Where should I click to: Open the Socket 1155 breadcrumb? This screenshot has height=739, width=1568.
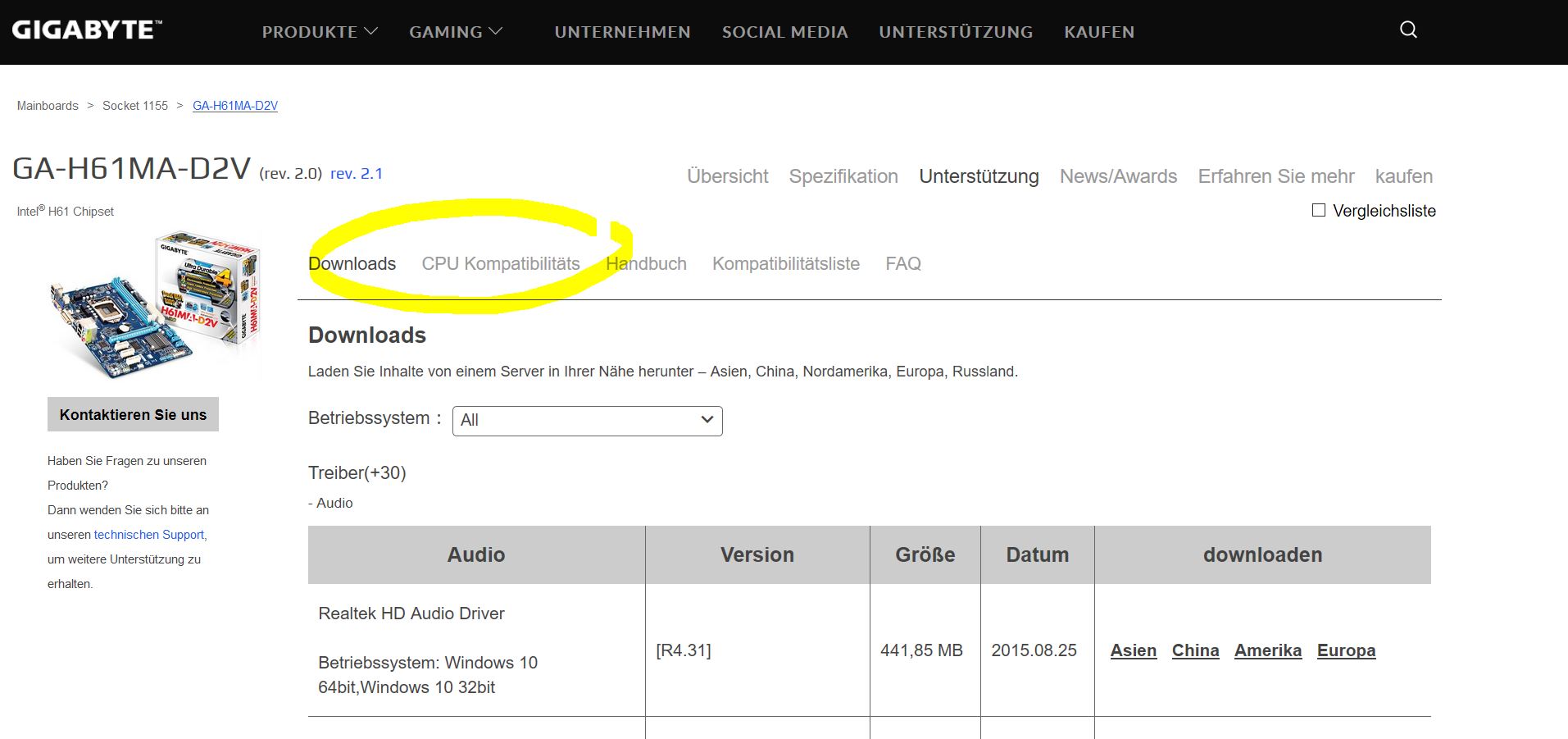point(135,106)
